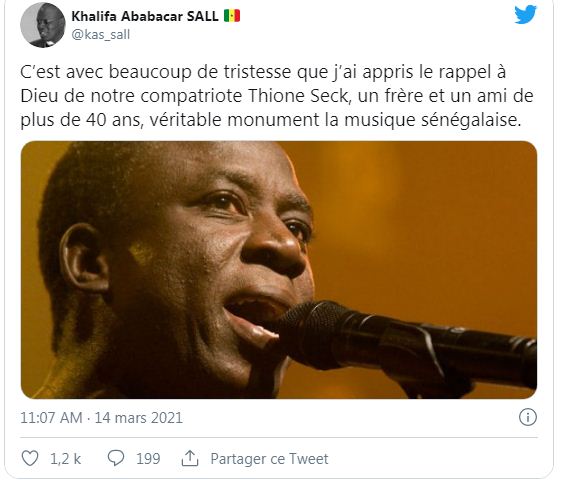Click the words musique sénégalaise in the tweet
The image size is (588, 480).
433,120
